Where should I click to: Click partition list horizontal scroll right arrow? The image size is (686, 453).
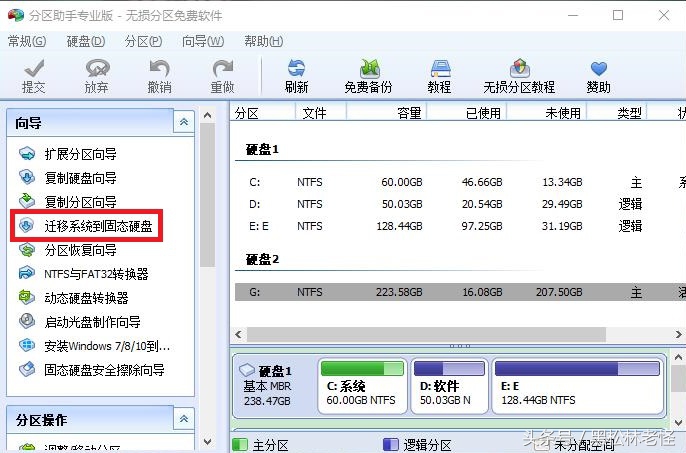tap(679, 334)
